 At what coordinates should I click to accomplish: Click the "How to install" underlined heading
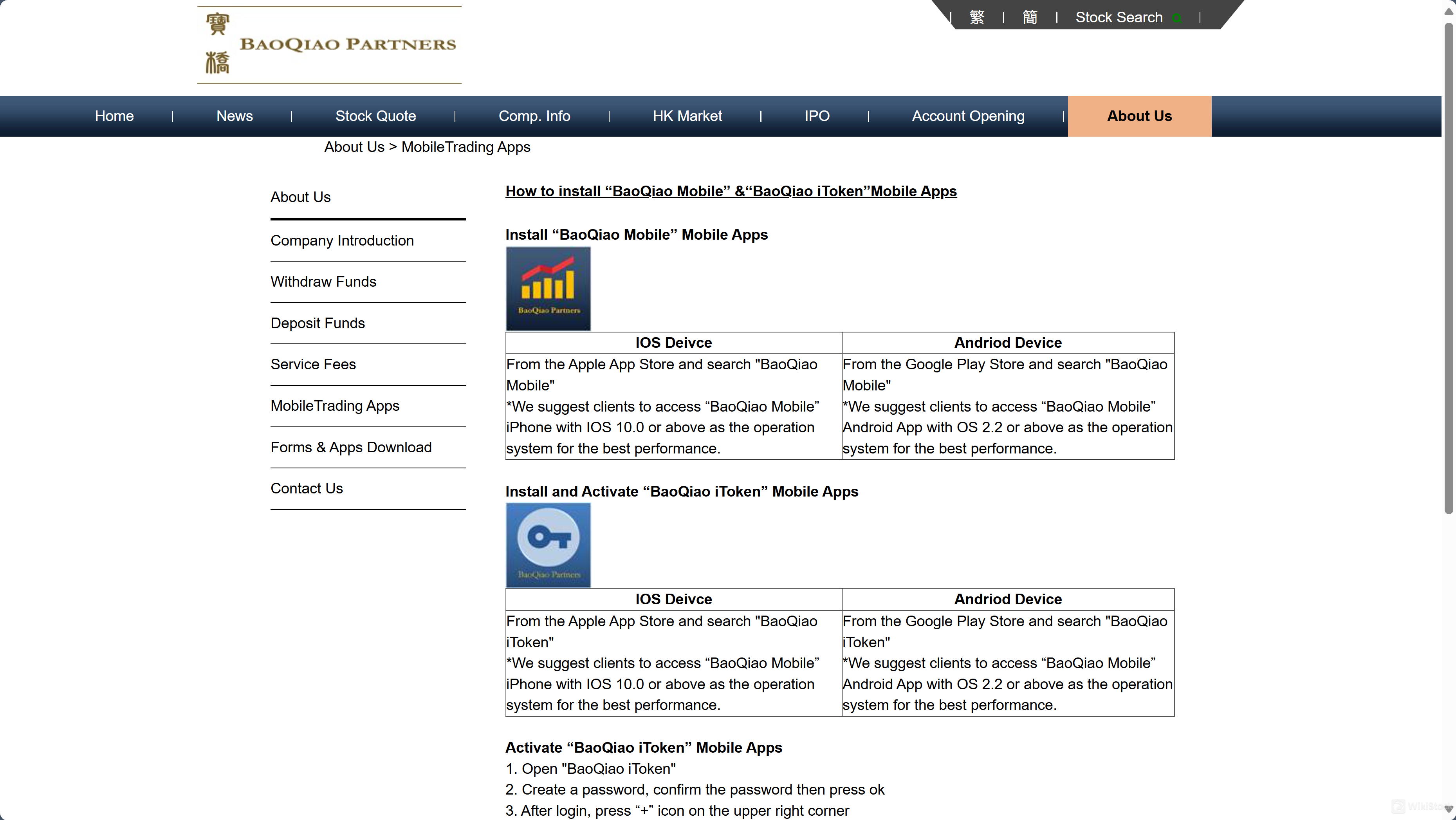731,191
